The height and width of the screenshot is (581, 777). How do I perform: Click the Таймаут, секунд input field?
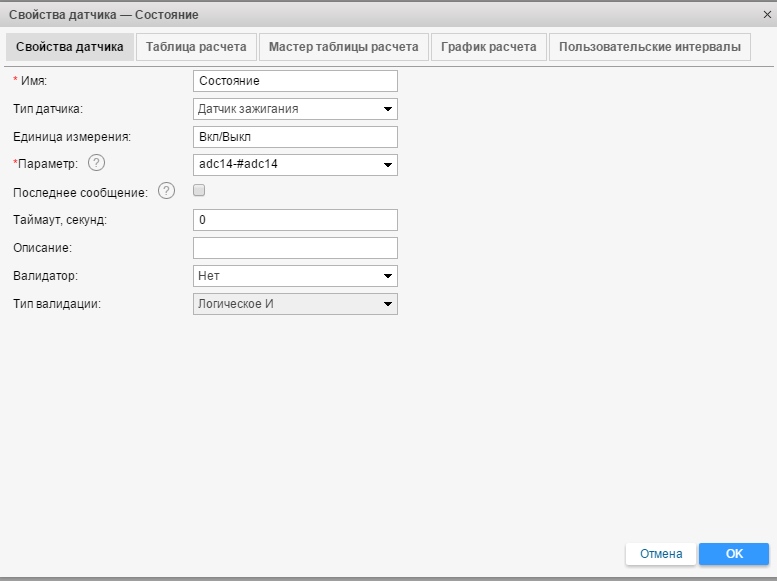coord(295,220)
